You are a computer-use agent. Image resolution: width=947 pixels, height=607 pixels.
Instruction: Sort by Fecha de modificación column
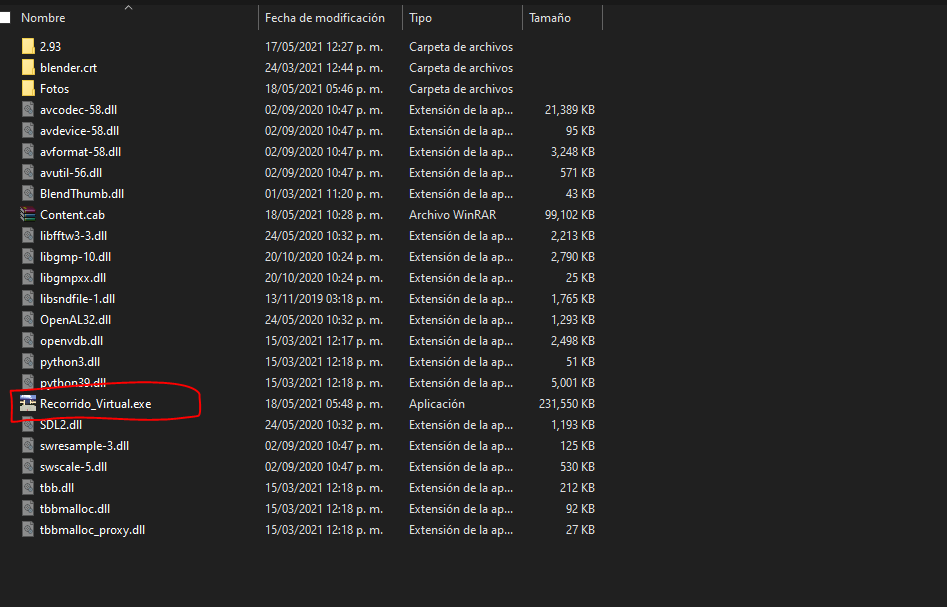pyautogui.click(x=325, y=18)
